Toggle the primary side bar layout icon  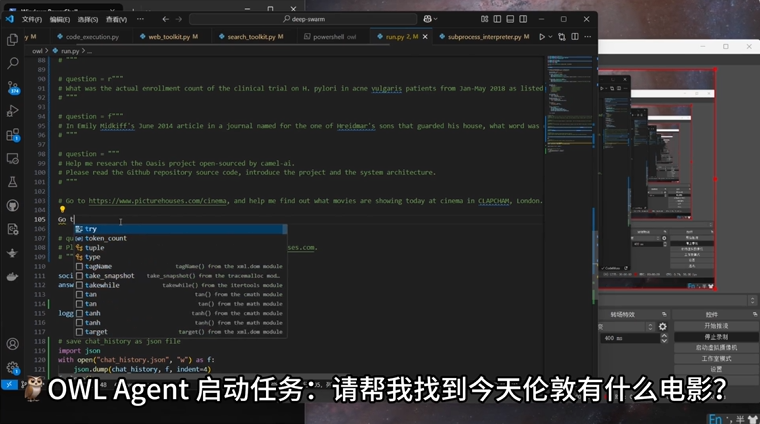(497, 19)
